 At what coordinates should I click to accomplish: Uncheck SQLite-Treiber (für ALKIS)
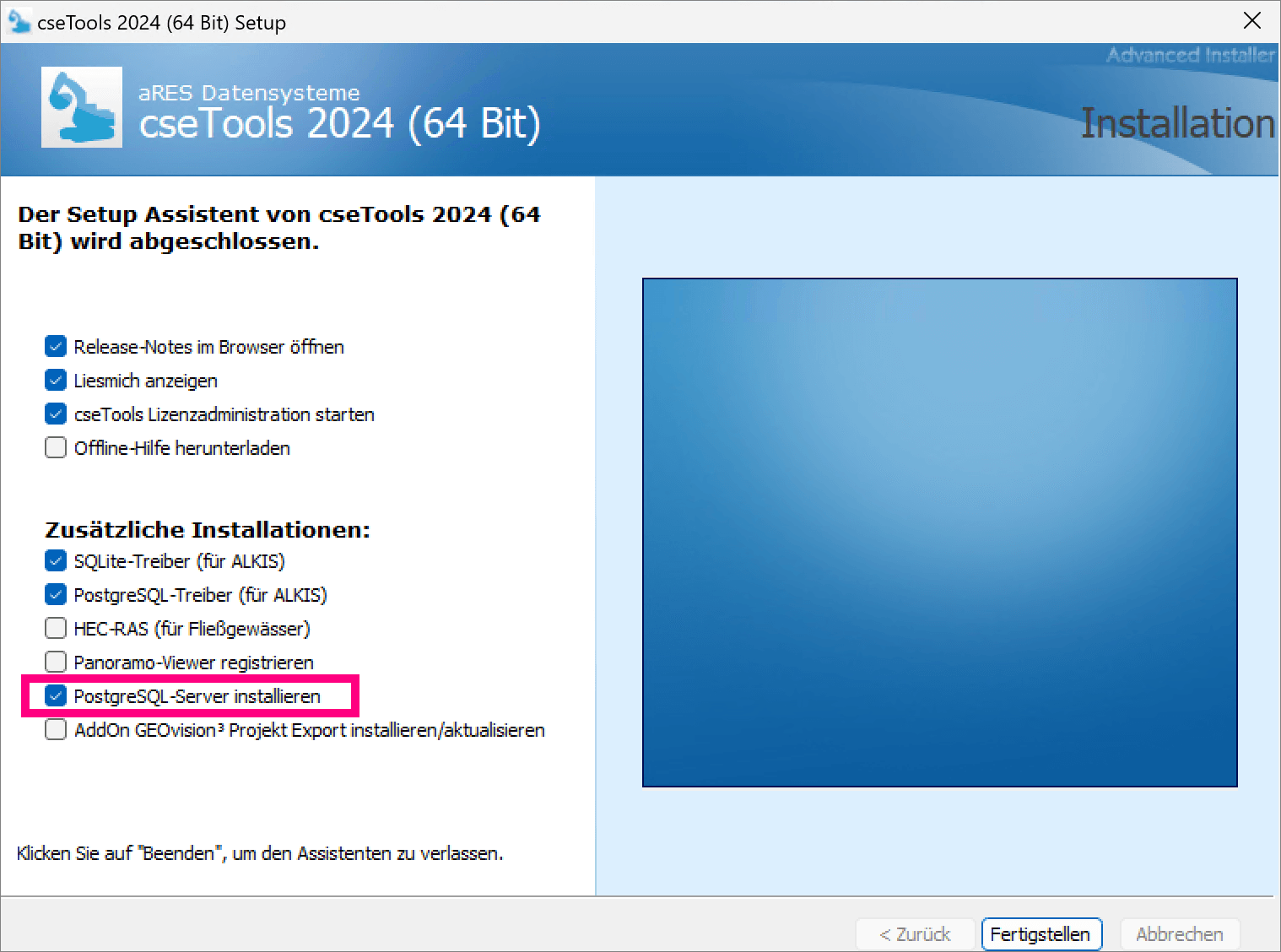click(56, 561)
